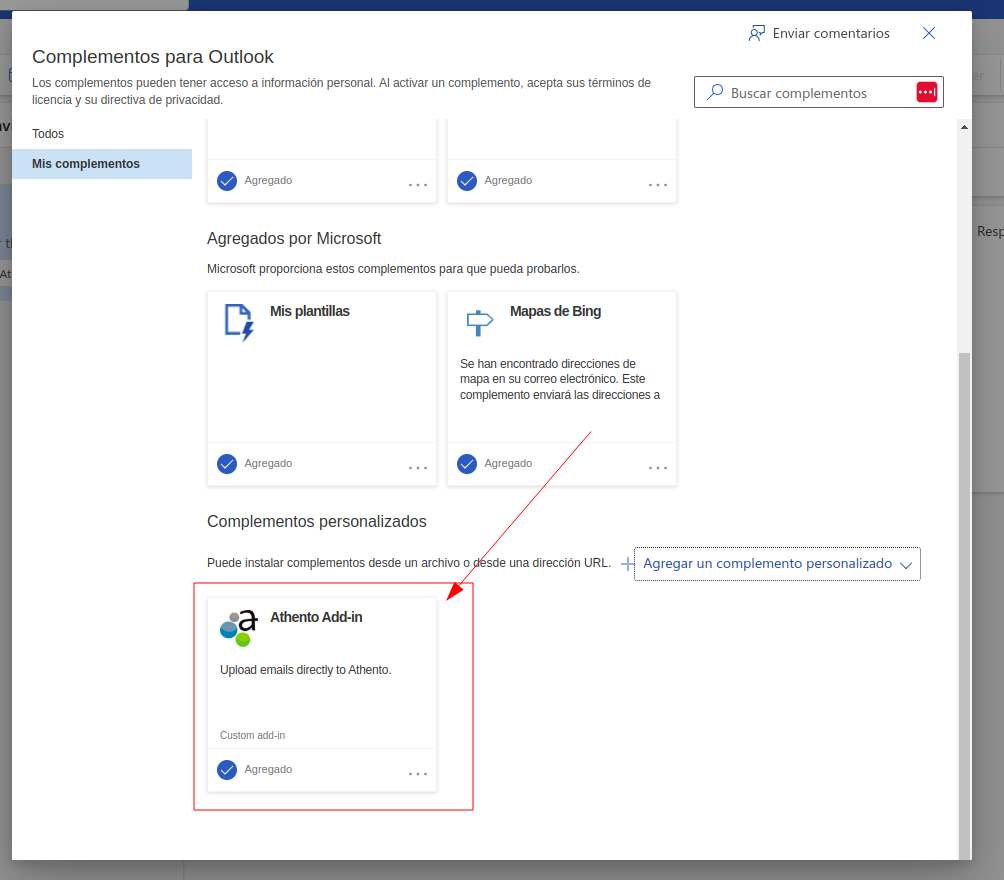This screenshot has width=1004, height=880.
Task: Toggle the Agregado checkmark for Mis plantillas
Action: [x=227, y=464]
